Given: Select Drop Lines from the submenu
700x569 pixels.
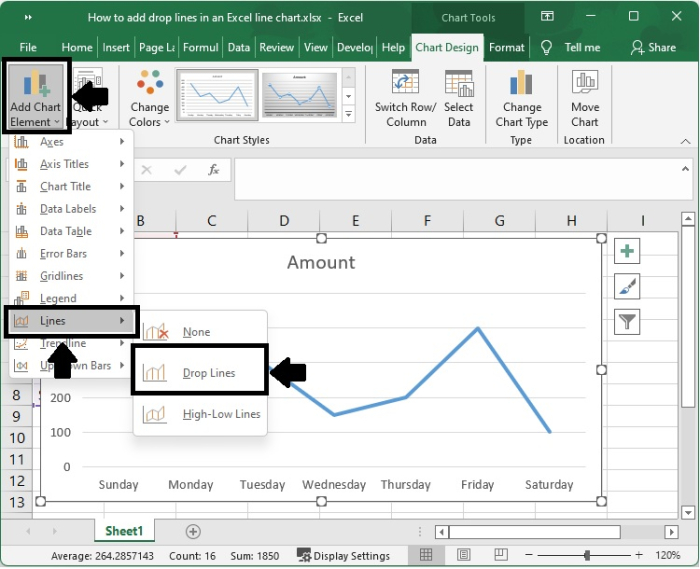Looking at the screenshot, I should pos(208,373).
